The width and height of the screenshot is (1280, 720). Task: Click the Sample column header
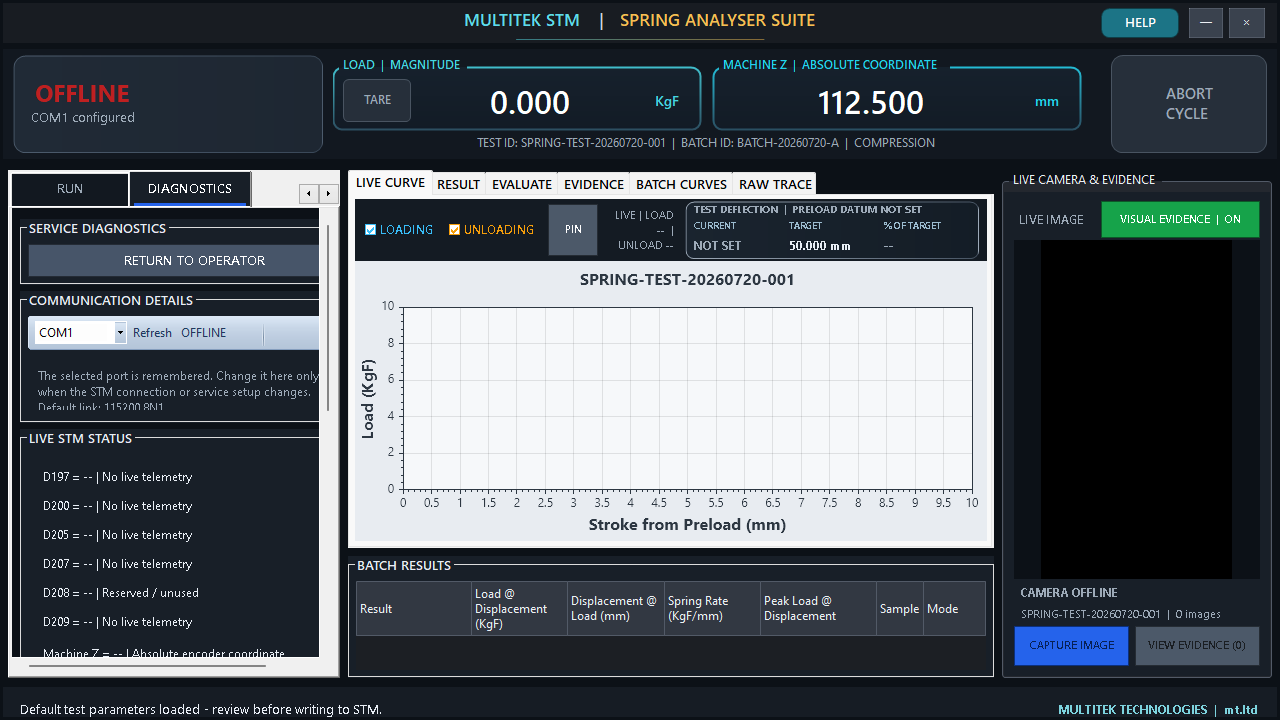[x=899, y=609]
